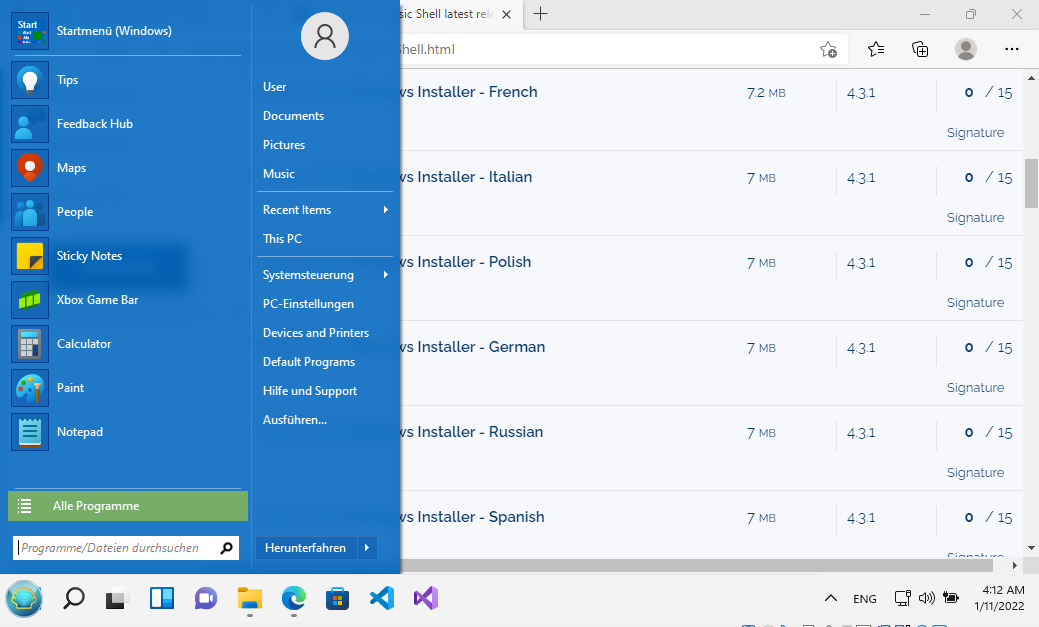This screenshot has height=627, width=1039.
Task: Open Signature link for French installer
Action: [975, 133]
